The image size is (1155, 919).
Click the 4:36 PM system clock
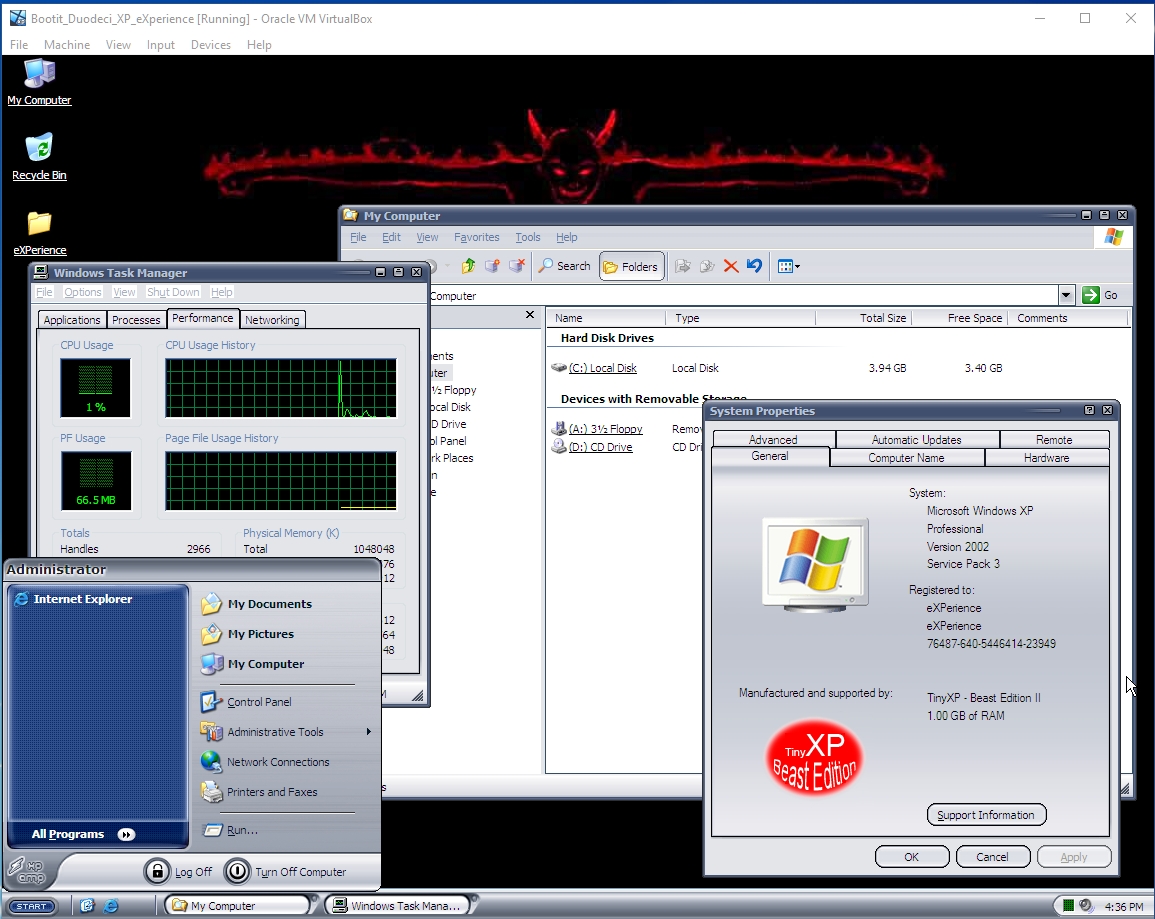tap(1124, 906)
